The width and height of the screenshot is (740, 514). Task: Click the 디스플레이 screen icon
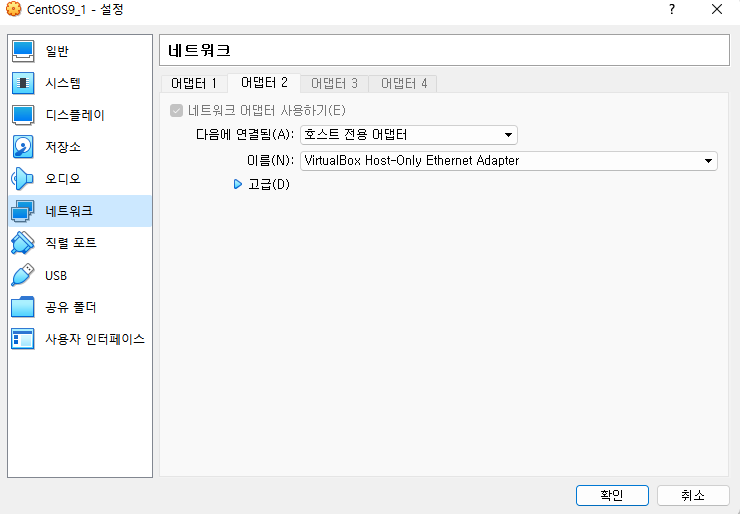coord(23,115)
